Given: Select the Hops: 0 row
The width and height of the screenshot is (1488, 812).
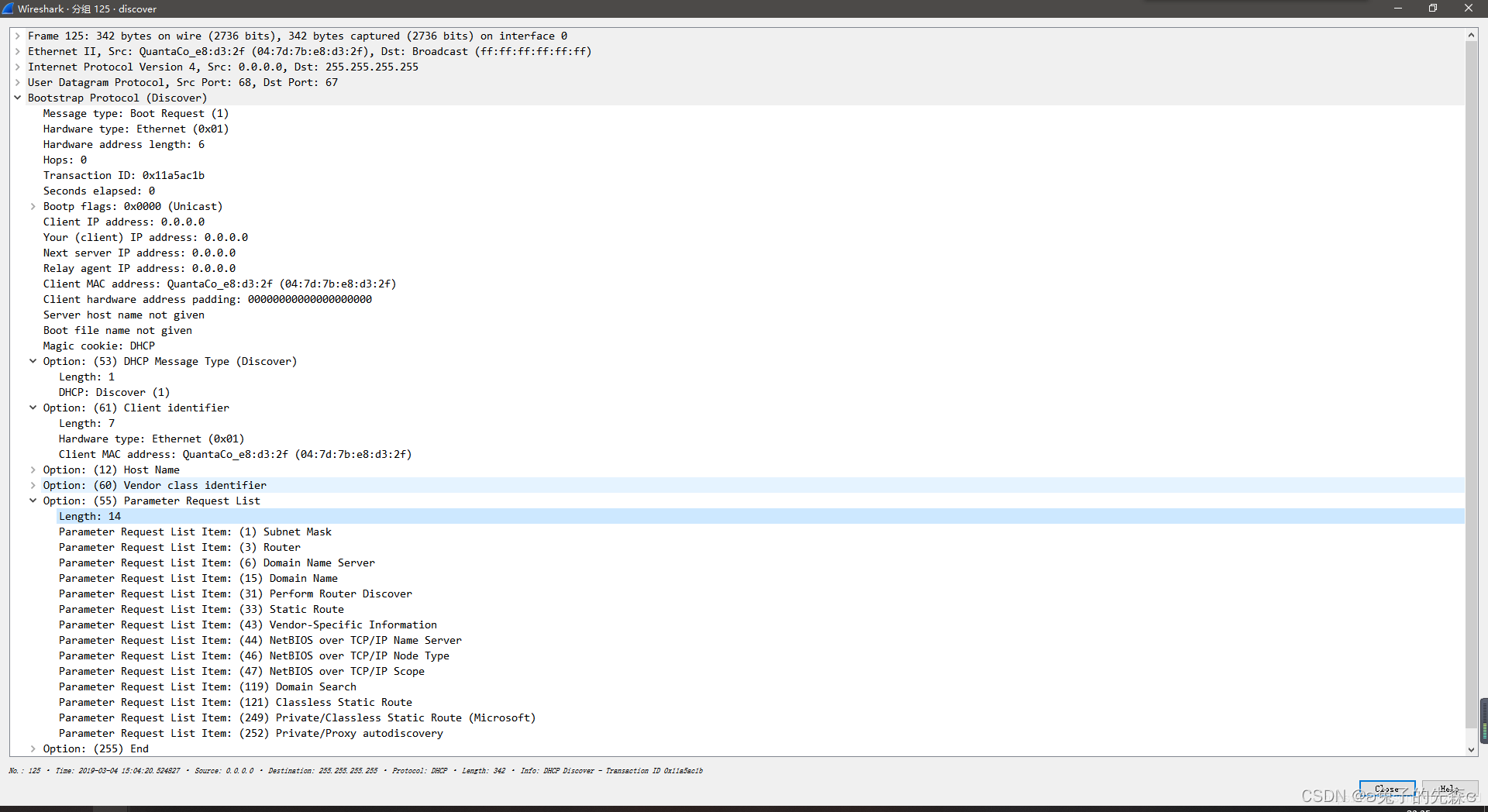Looking at the screenshot, I should click(x=65, y=160).
